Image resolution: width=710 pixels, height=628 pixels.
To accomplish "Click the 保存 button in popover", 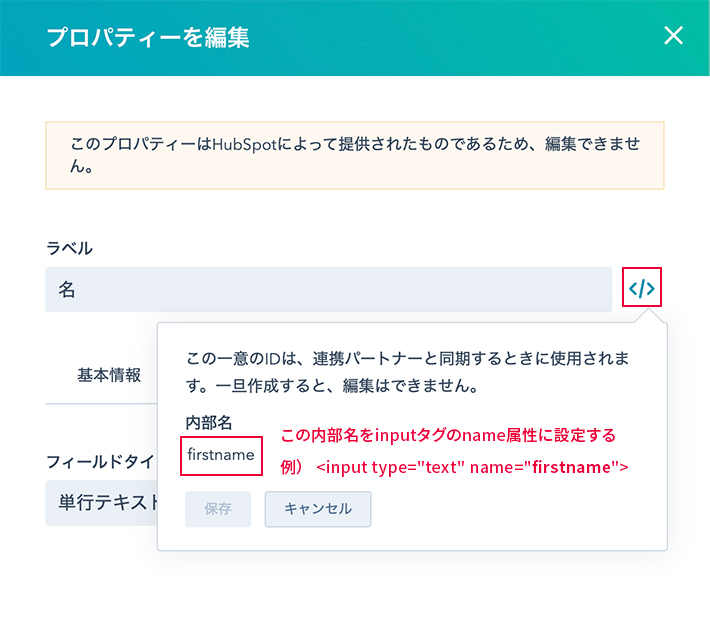I will (218, 509).
